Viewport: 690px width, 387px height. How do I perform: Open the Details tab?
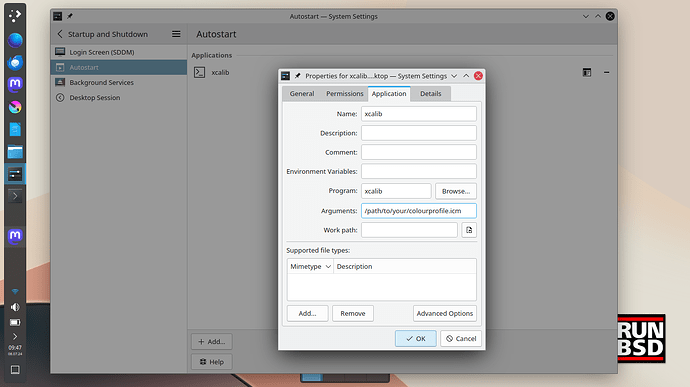(x=430, y=93)
